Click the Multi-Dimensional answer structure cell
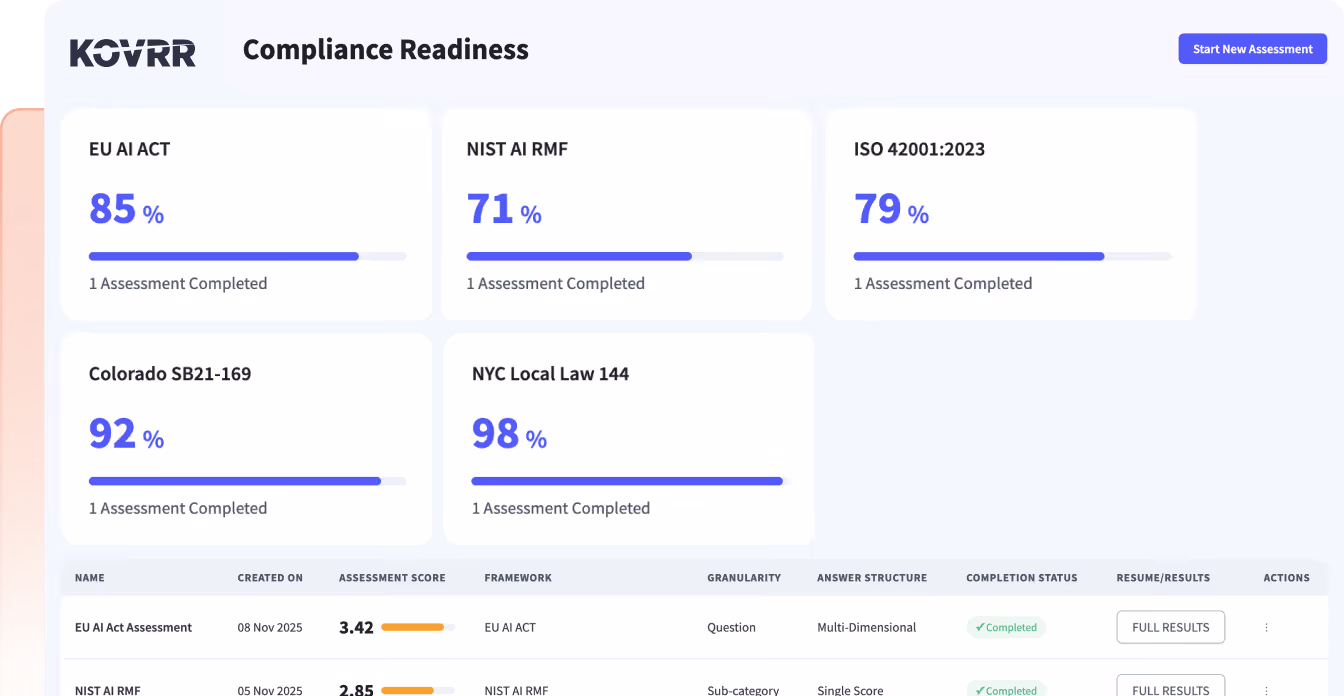The height and width of the screenshot is (696, 1344). click(x=867, y=628)
